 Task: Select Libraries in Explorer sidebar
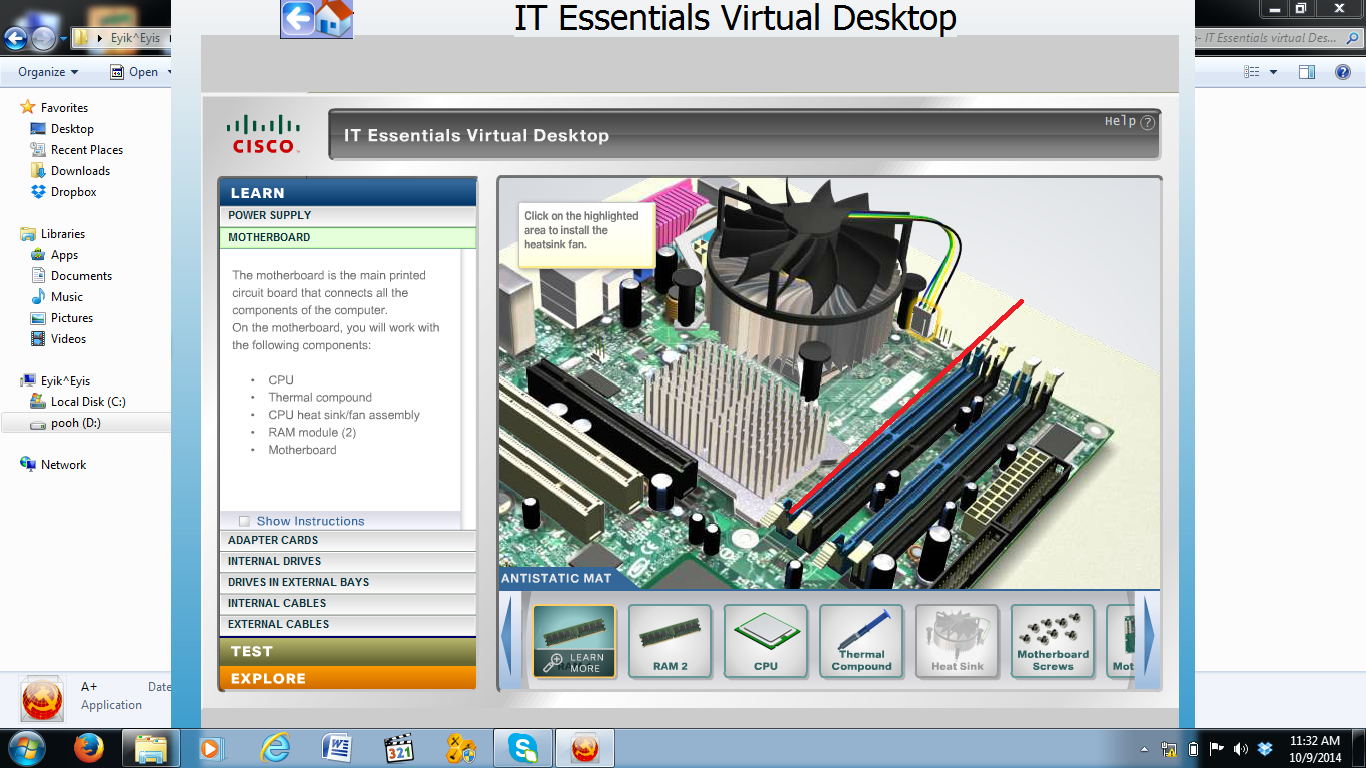point(63,234)
